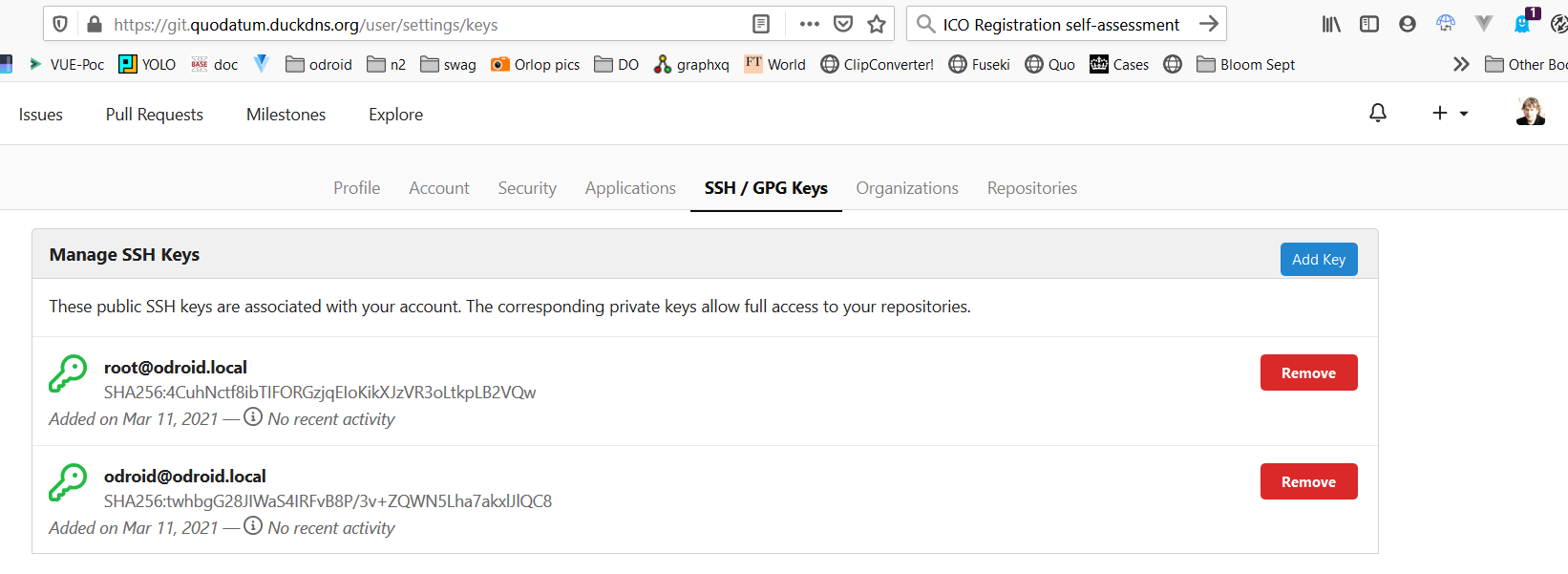
Task: Click the tracking protection shield icon
Action: 60,24
